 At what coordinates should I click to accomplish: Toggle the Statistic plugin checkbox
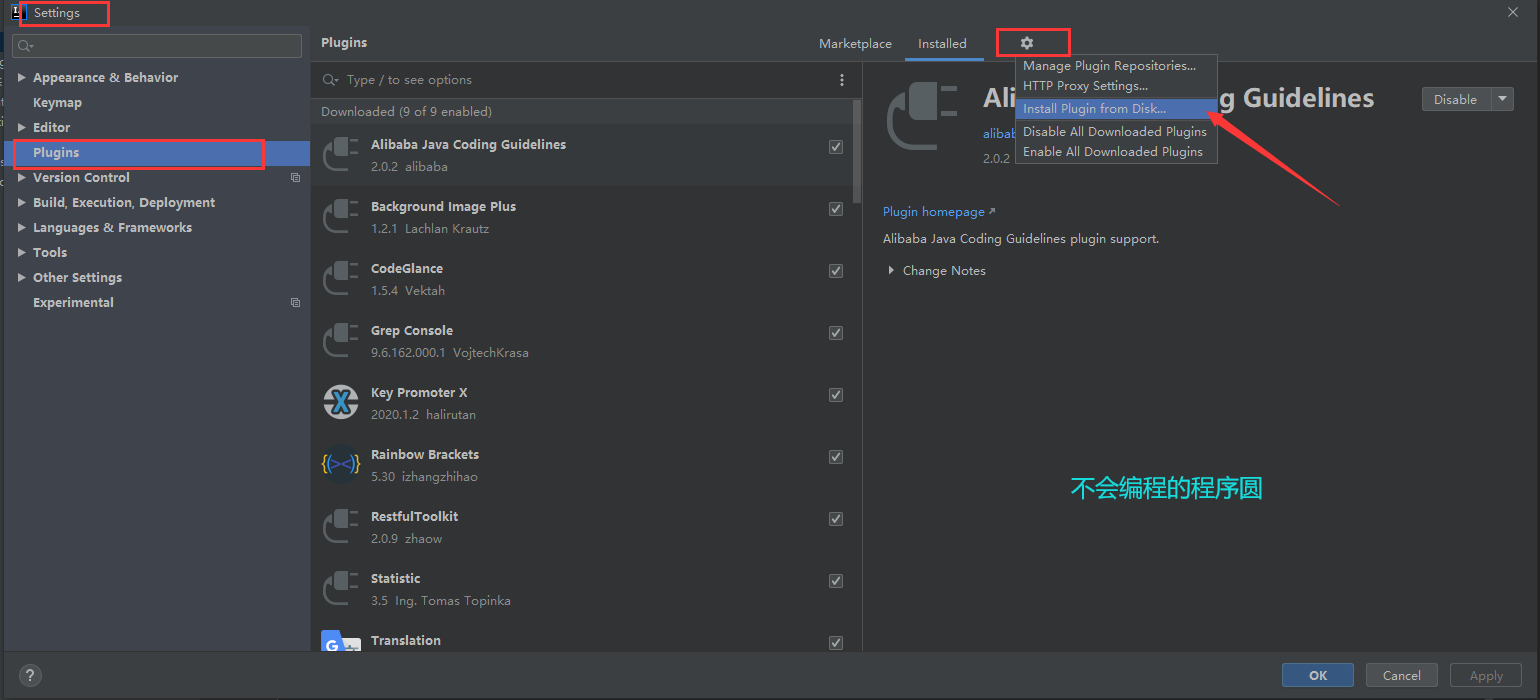pyautogui.click(x=836, y=581)
